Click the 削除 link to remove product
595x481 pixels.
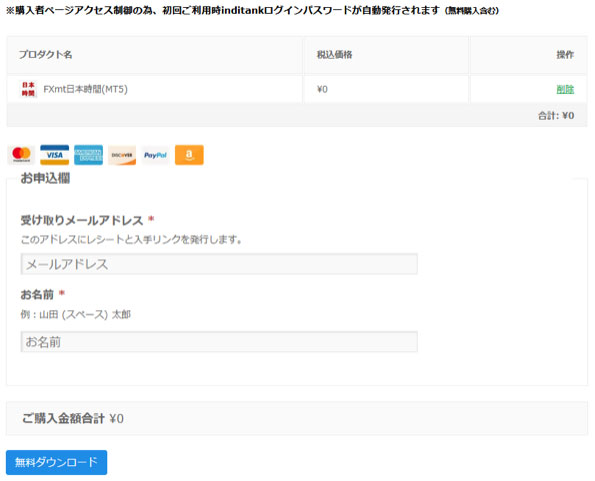tap(565, 89)
